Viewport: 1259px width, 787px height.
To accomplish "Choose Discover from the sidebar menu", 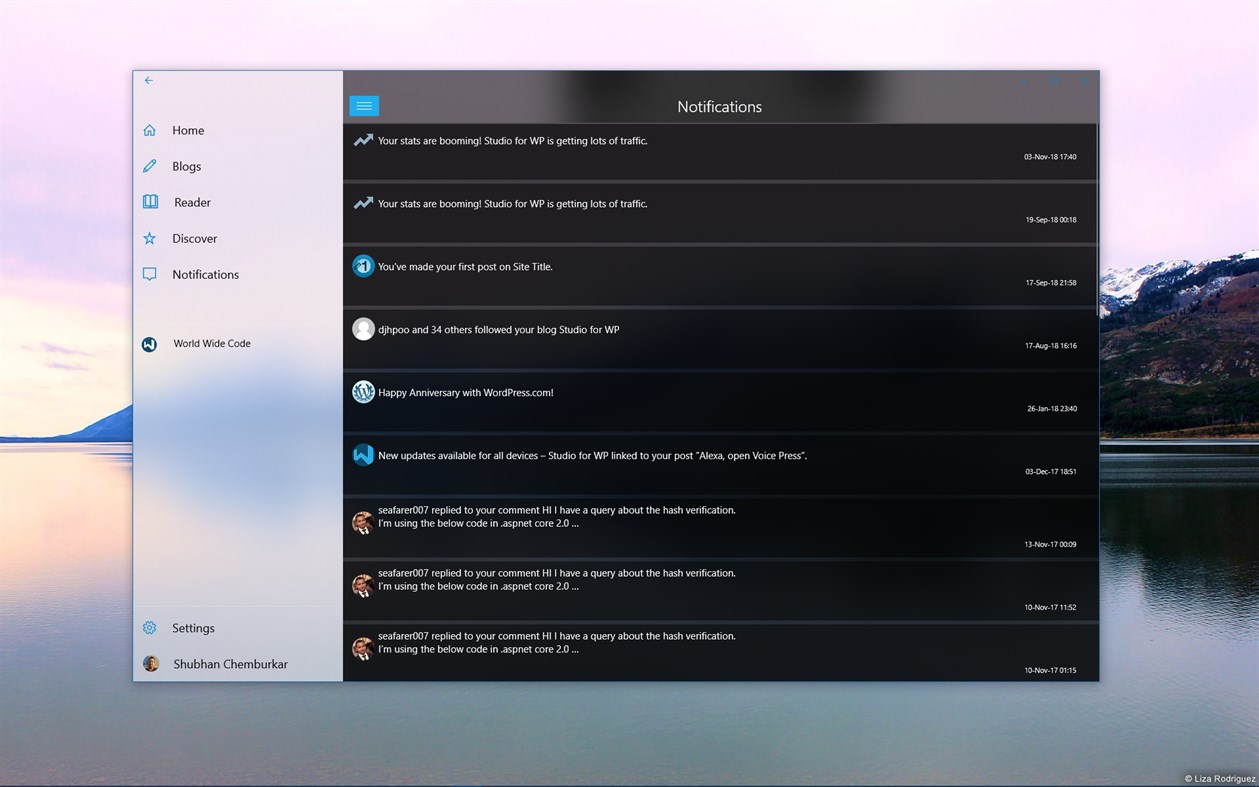I will pyautogui.click(x=194, y=238).
